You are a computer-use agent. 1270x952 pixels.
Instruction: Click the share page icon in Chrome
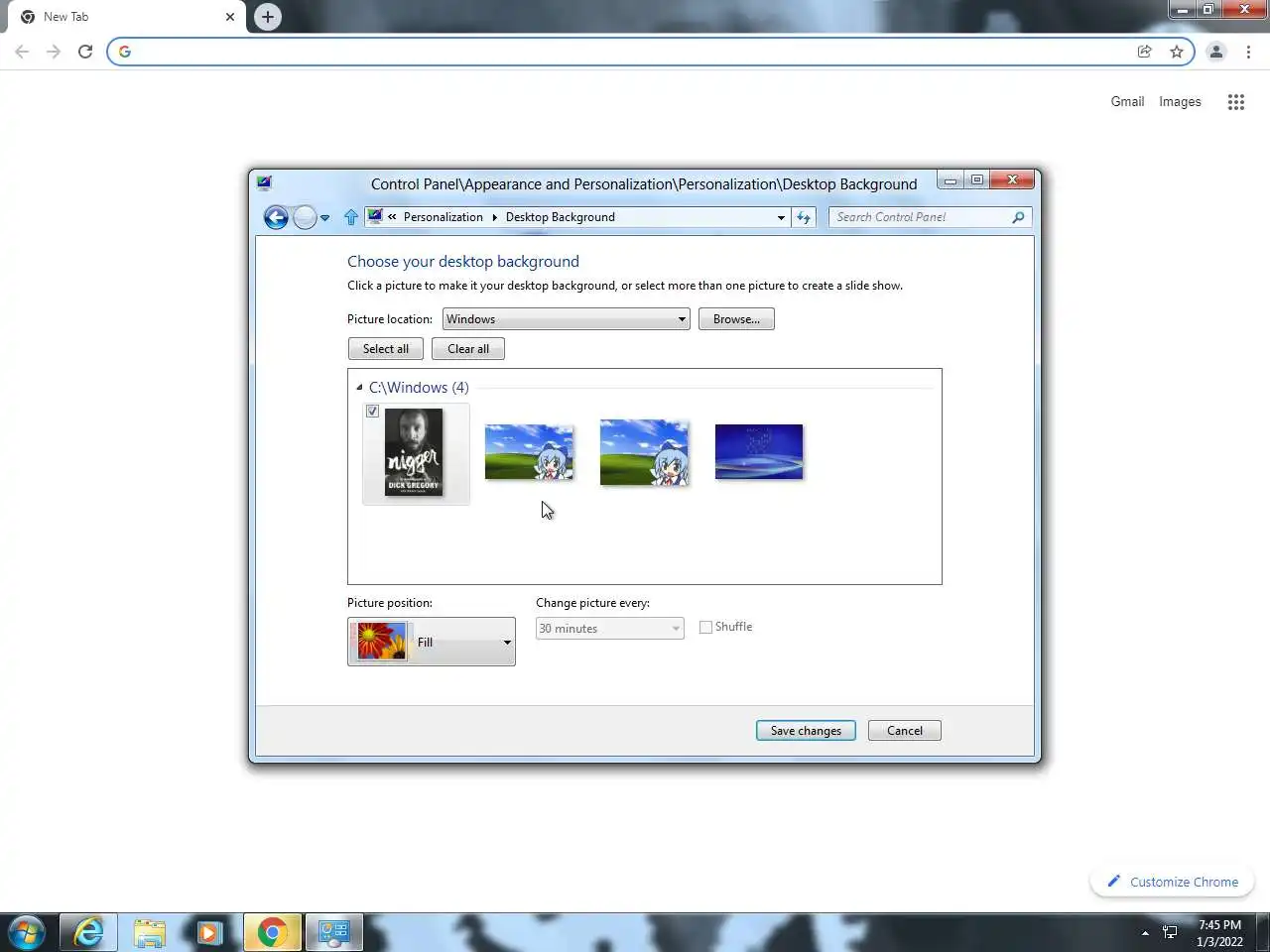pos(1144,52)
